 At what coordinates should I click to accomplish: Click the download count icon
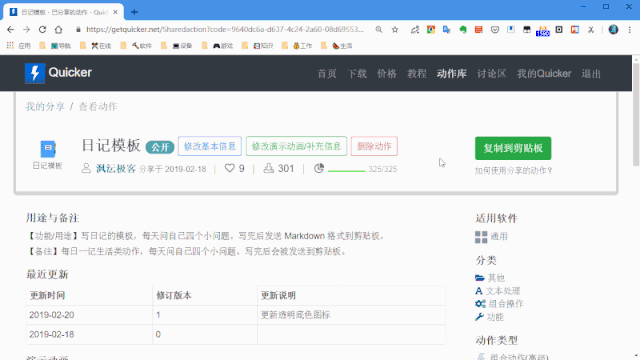tap(269, 168)
